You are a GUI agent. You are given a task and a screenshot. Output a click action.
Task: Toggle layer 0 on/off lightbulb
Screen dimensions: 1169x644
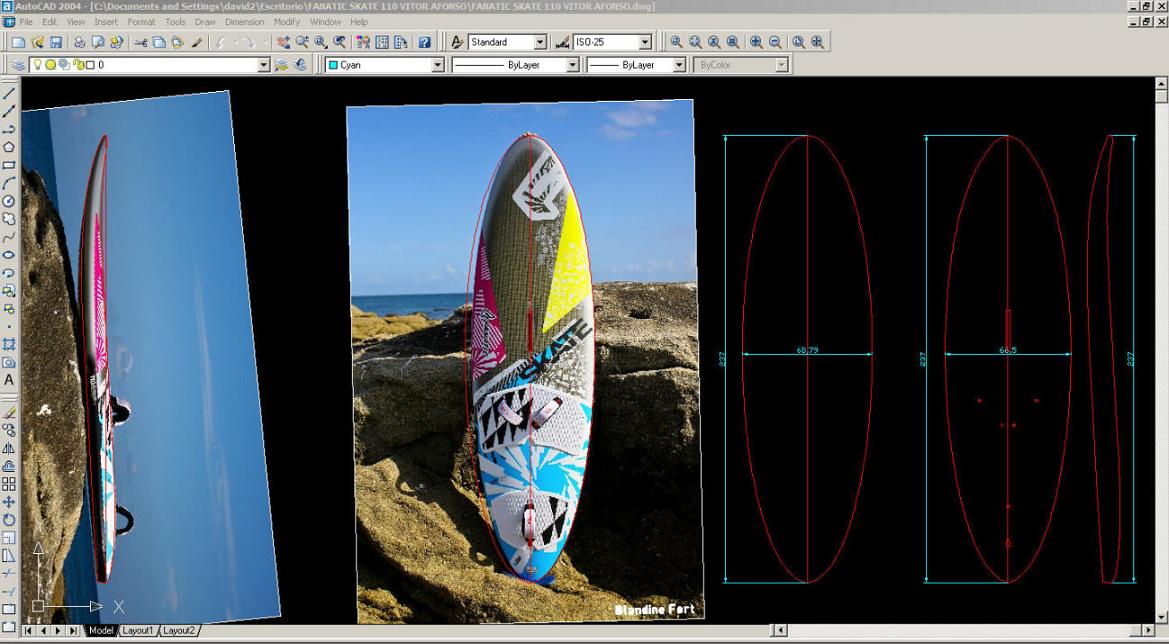click(x=37, y=65)
